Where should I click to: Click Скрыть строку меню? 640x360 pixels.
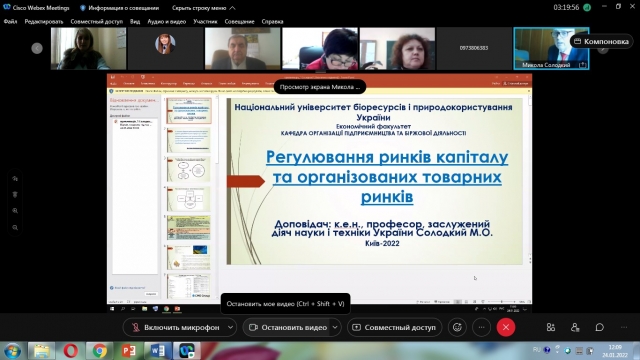tap(203, 8)
